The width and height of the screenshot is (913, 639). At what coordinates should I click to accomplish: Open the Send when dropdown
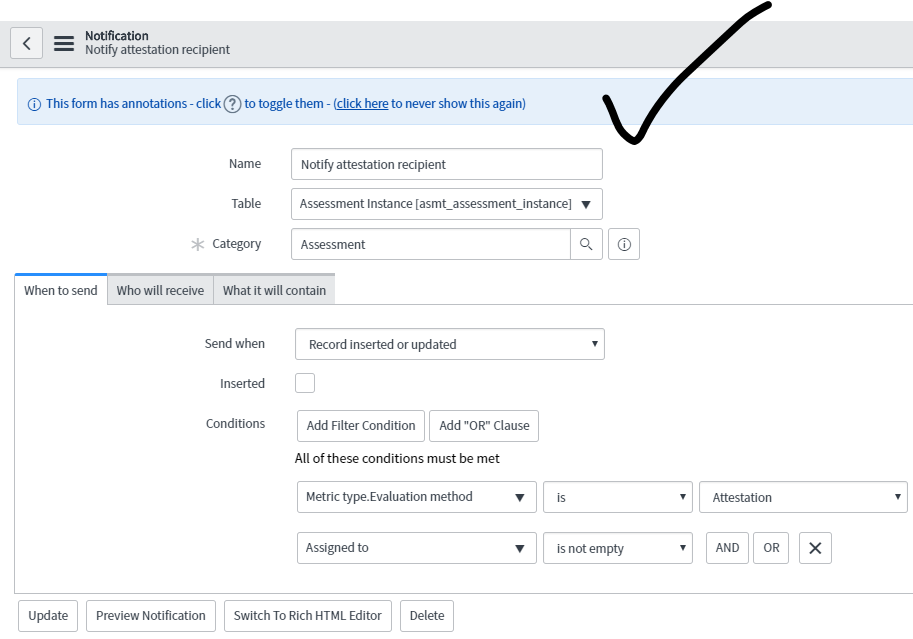pos(449,343)
